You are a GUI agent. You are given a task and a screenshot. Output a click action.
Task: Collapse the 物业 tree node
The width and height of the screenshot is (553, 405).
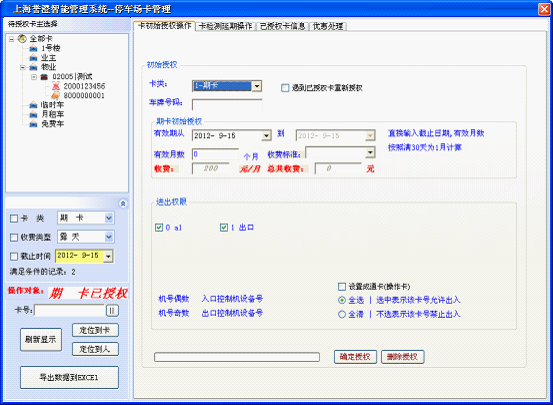coord(23,67)
